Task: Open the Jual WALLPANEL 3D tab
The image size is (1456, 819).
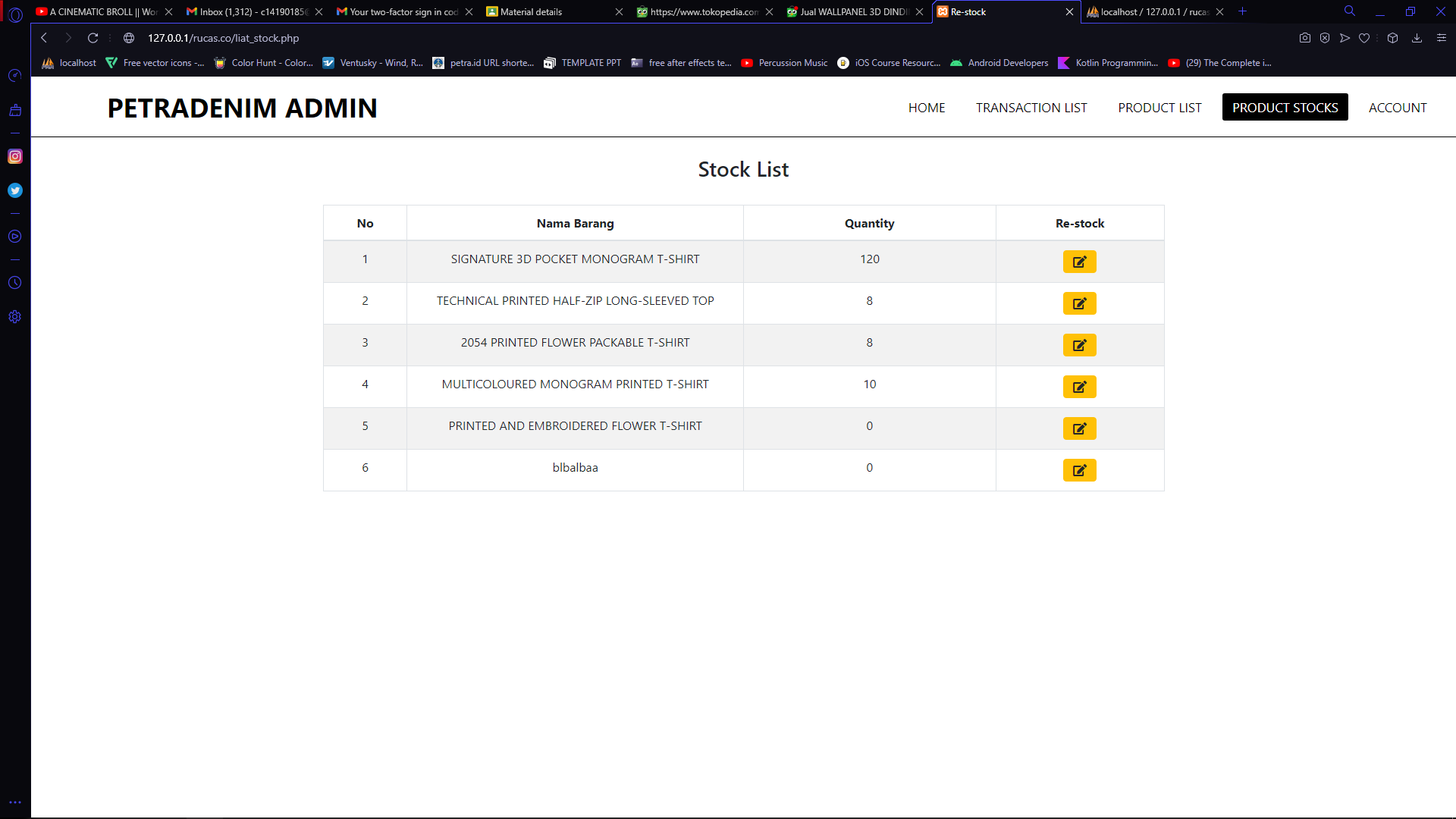Action: click(842, 12)
